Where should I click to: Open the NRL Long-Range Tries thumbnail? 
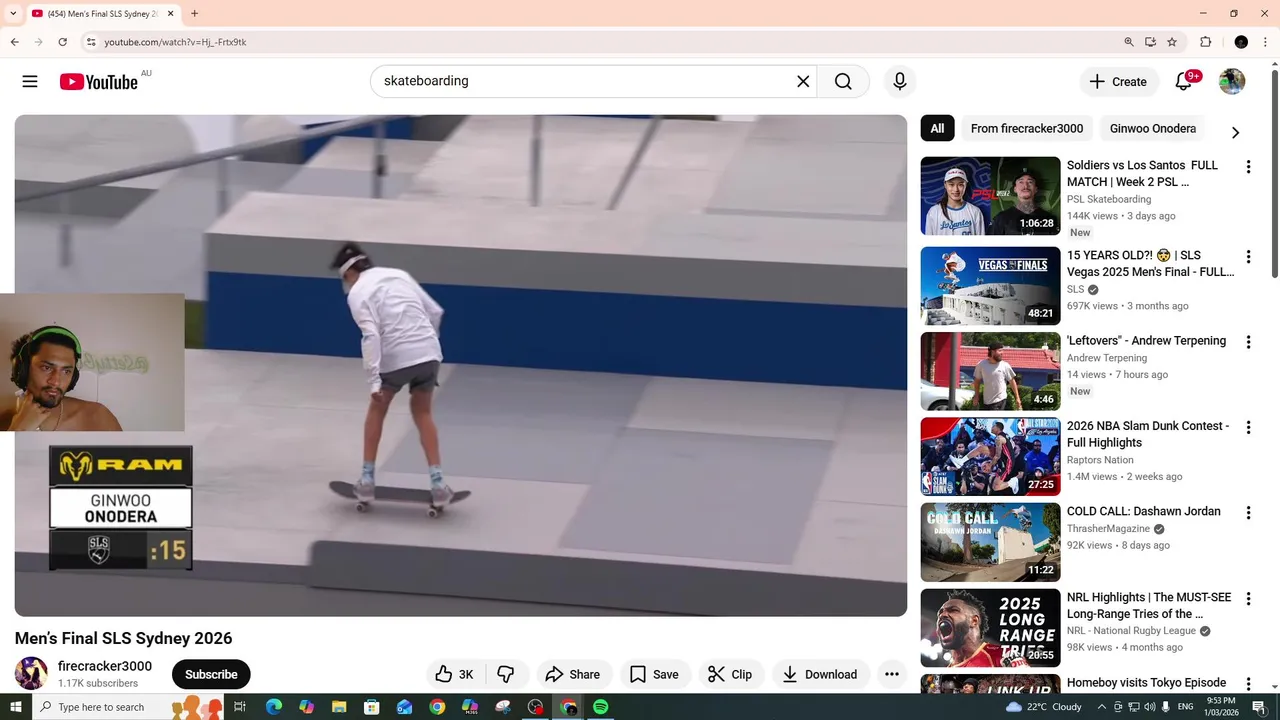tap(990, 628)
